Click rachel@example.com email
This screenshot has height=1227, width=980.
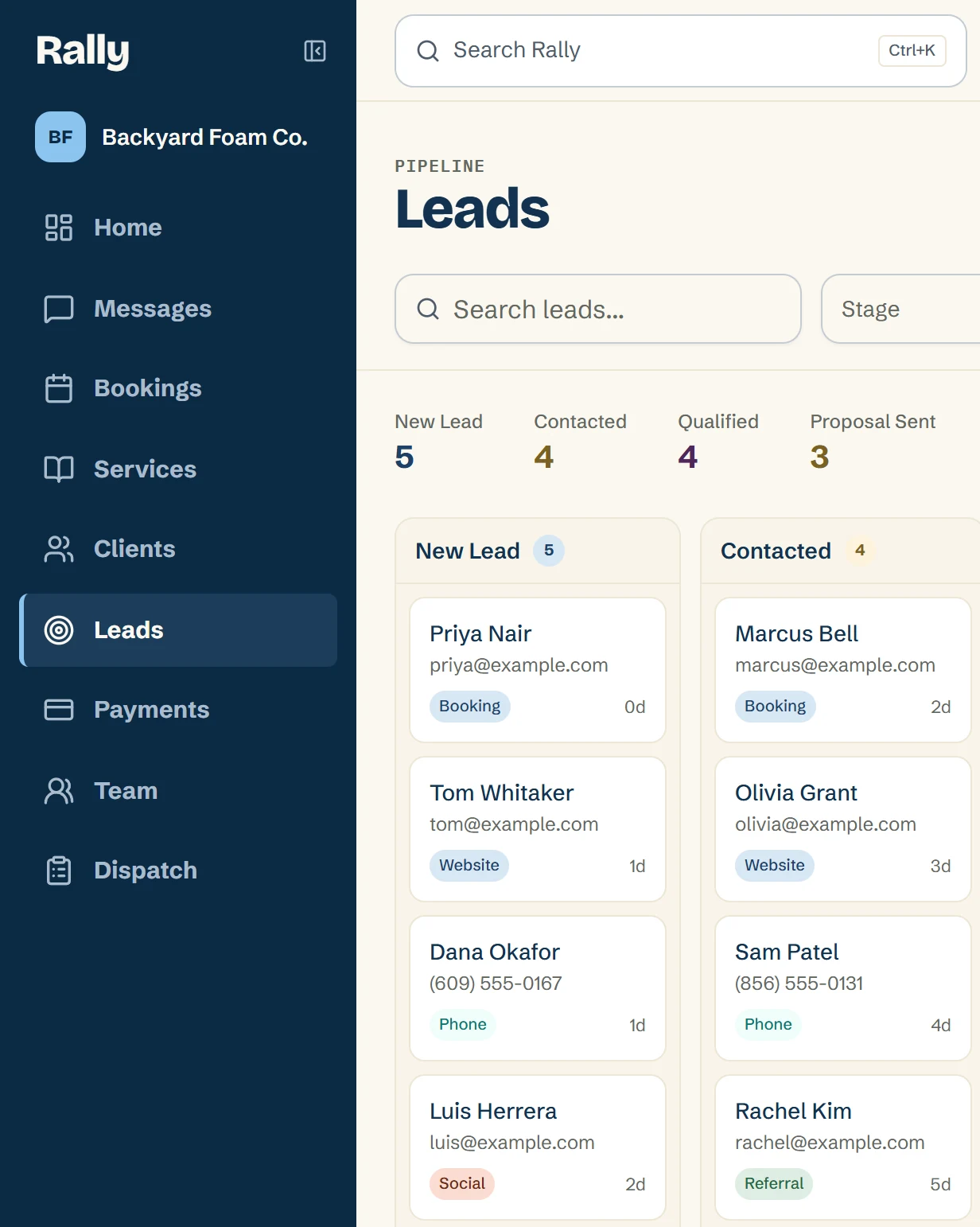click(x=830, y=1143)
